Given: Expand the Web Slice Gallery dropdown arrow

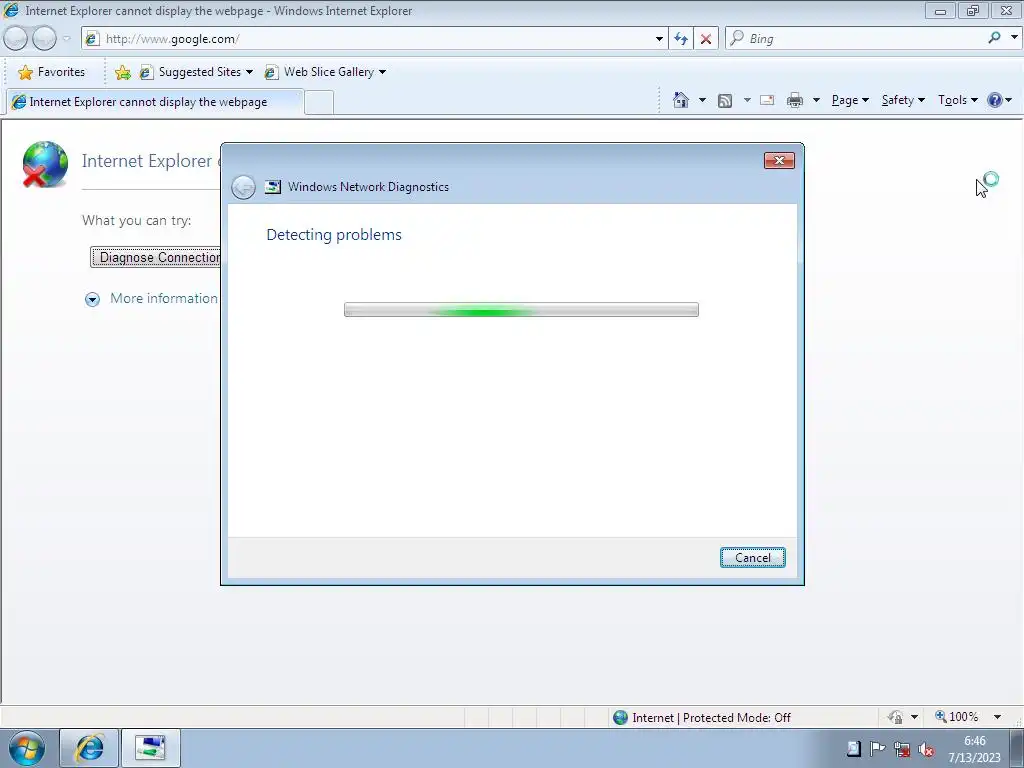Looking at the screenshot, I should point(383,72).
